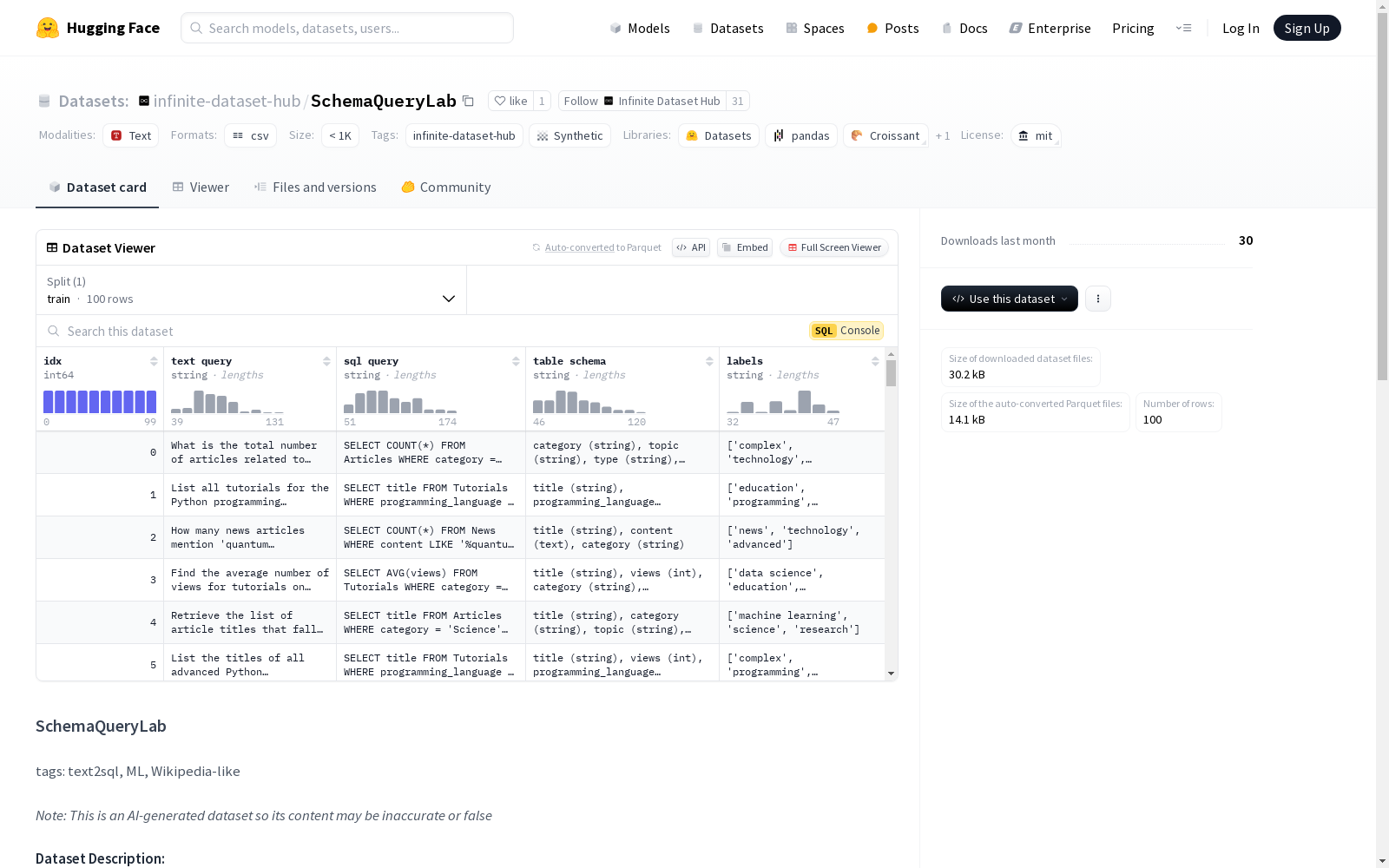Sort the text query column
Image resolution: width=1389 pixels, height=868 pixels.
(x=326, y=361)
